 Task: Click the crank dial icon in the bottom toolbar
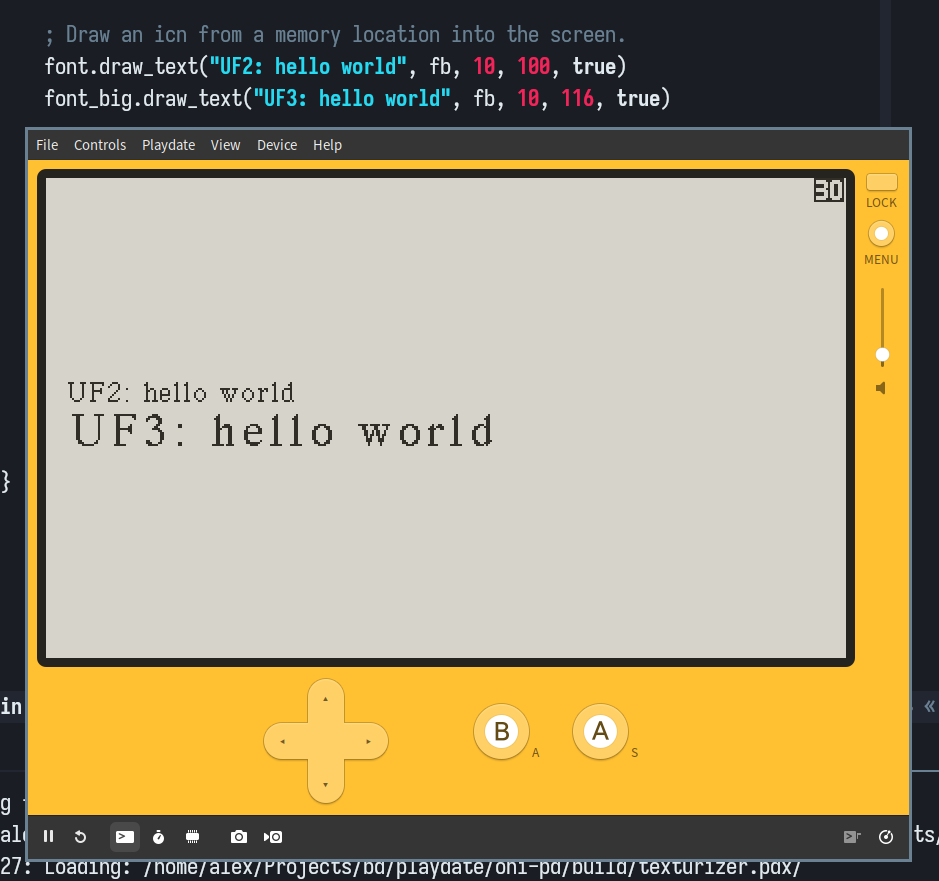coord(885,837)
